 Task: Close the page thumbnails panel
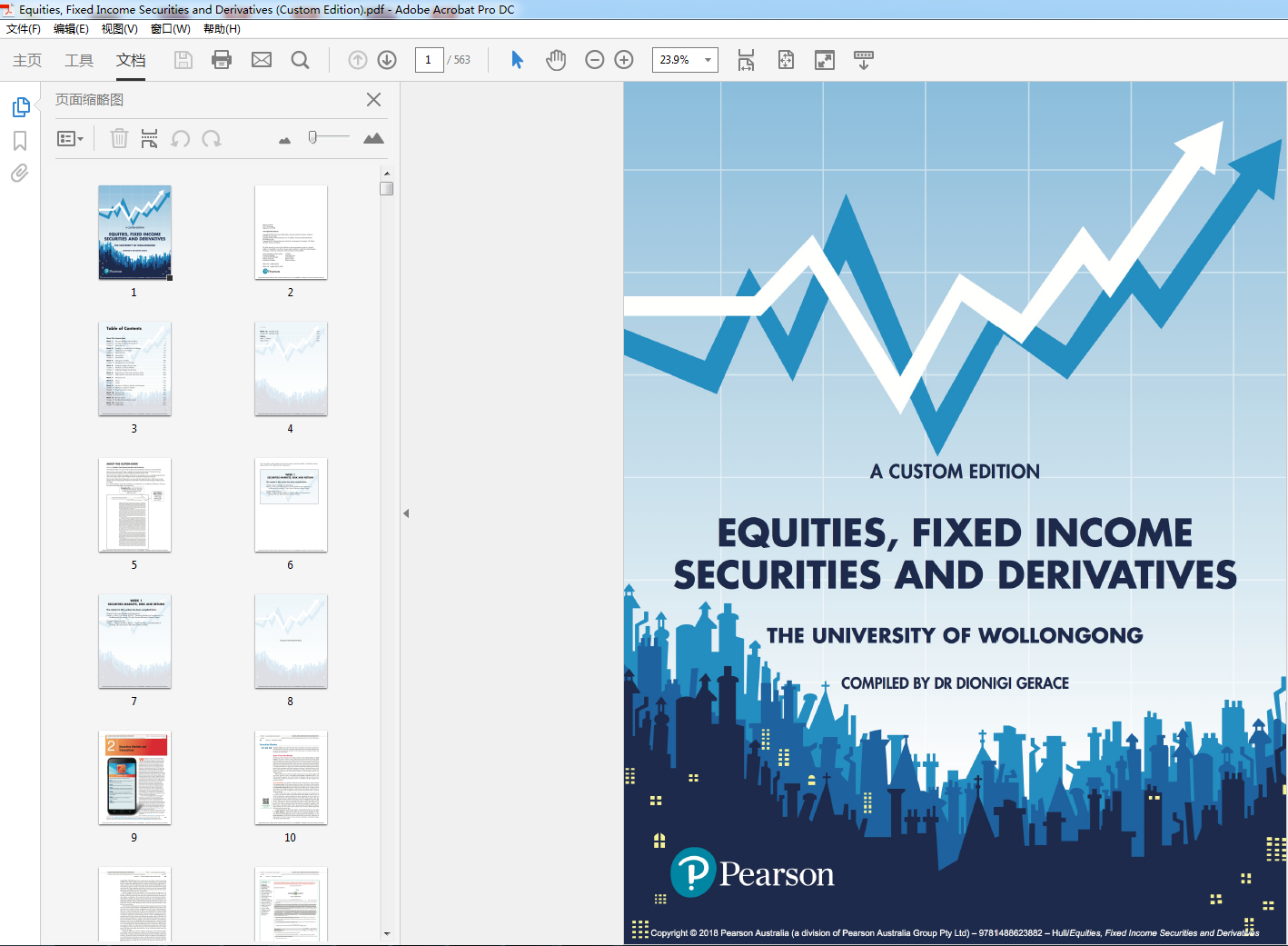[x=373, y=100]
